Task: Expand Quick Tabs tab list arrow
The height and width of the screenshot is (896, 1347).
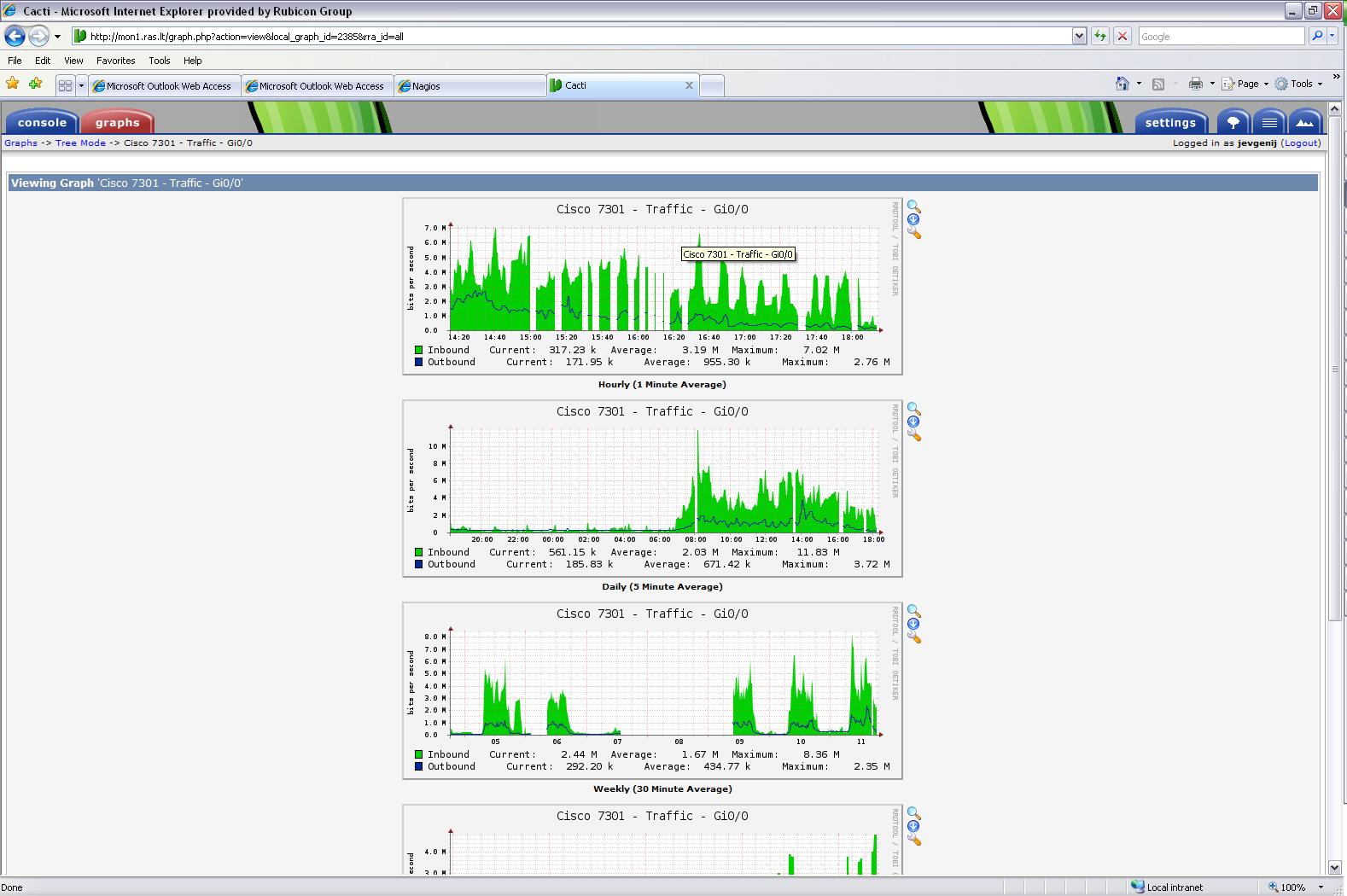Action: pyautogui.click(x=81, y=85)
